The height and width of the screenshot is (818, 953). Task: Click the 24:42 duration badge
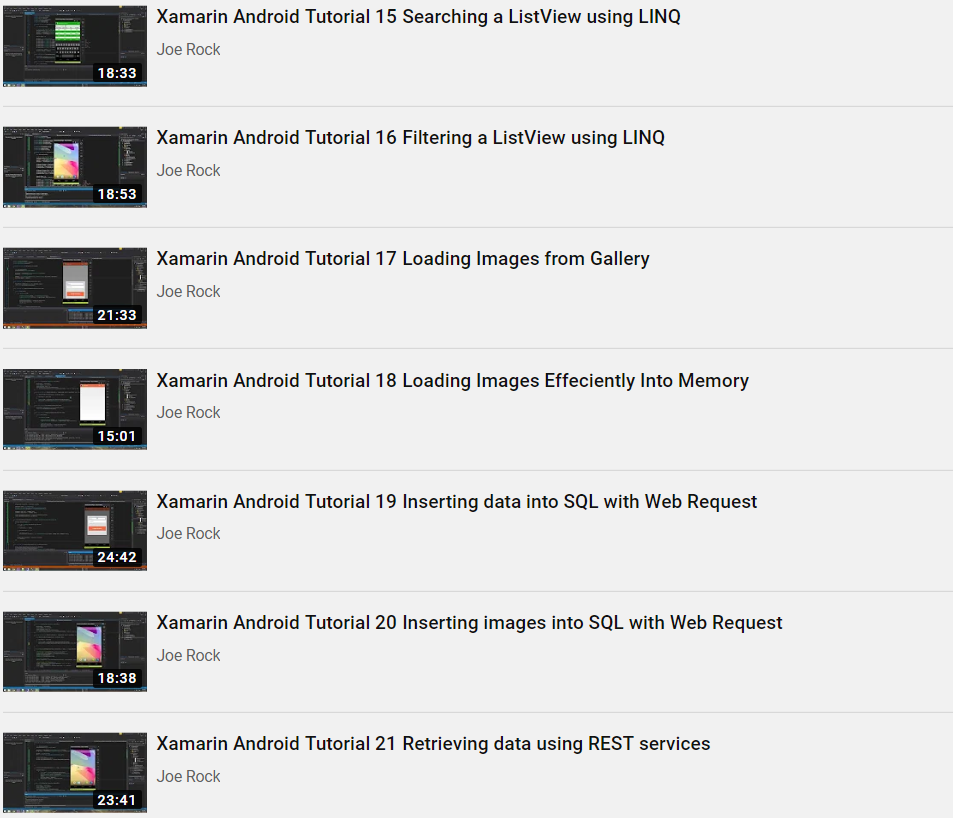pos(117,557)
